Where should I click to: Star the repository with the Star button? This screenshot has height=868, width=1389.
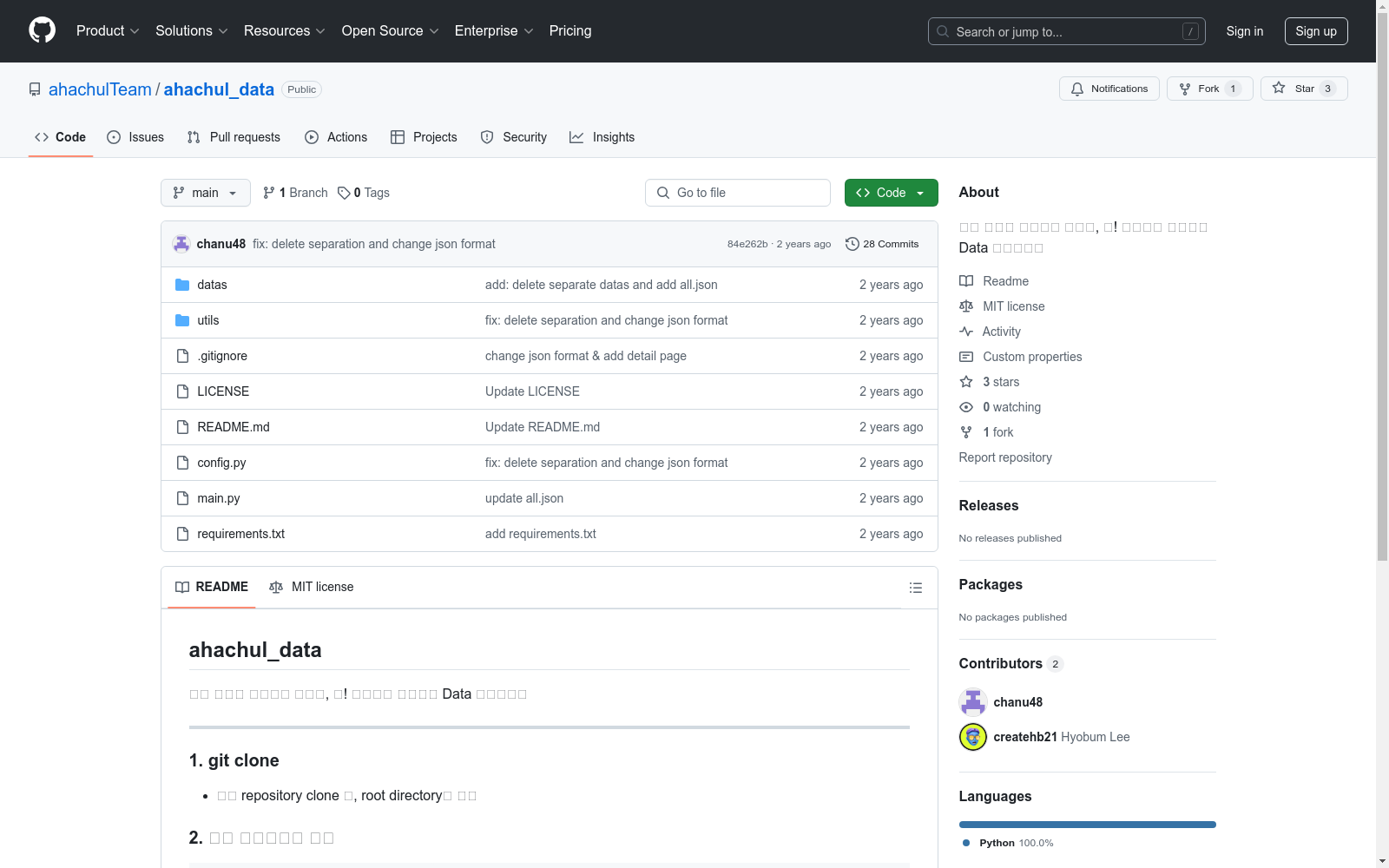(1304, 89)
